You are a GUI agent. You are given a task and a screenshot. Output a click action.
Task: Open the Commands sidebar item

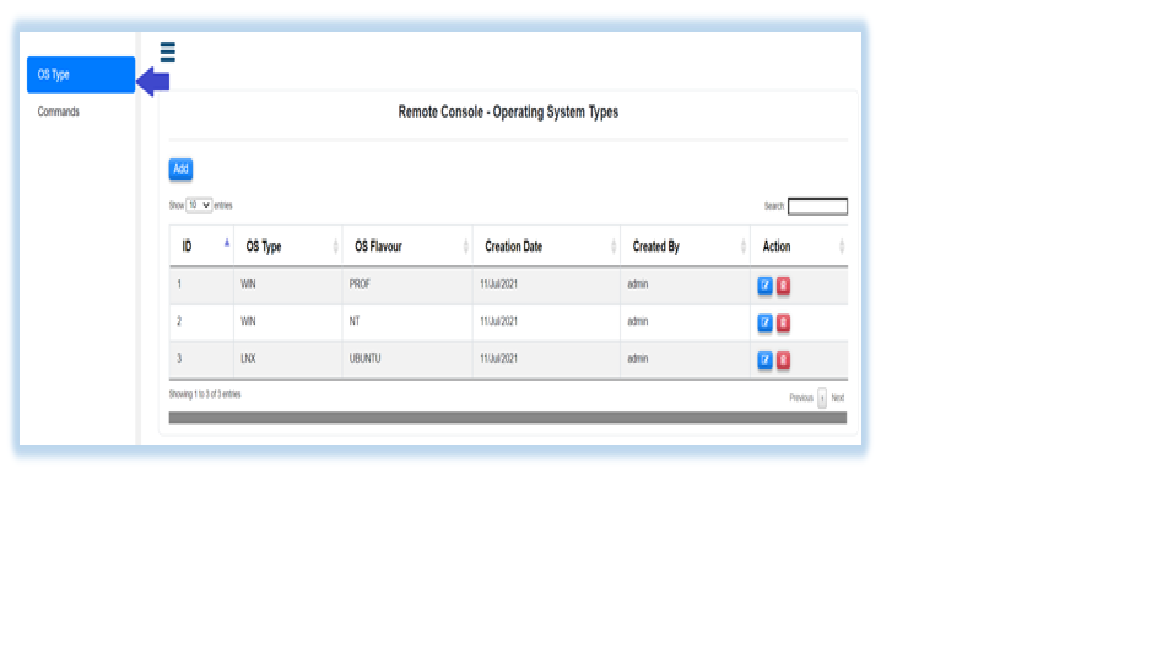(x=59, y=112)
